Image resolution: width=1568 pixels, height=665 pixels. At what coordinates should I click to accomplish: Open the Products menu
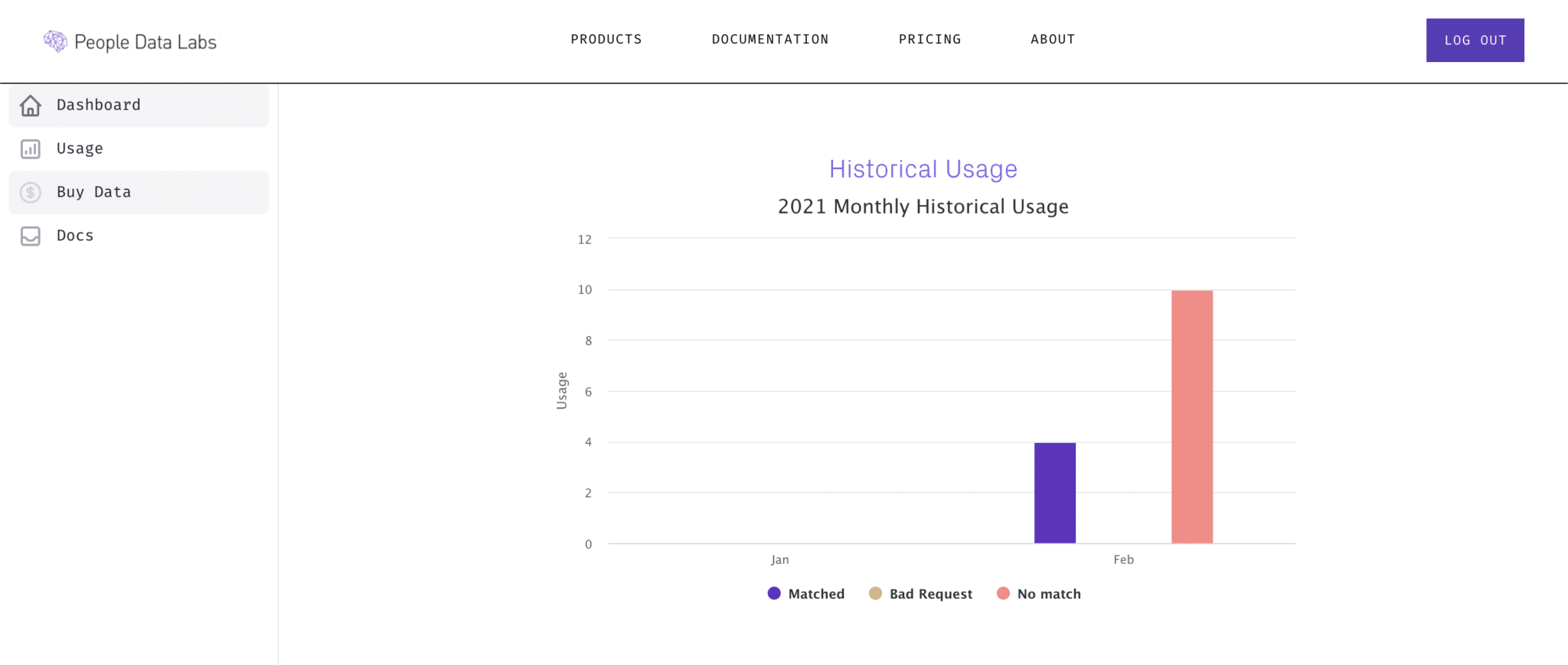606,39
